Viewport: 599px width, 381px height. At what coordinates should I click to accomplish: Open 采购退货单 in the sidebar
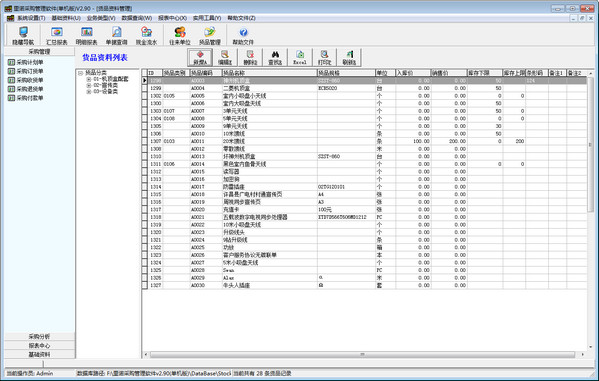[x=26, y=89]
